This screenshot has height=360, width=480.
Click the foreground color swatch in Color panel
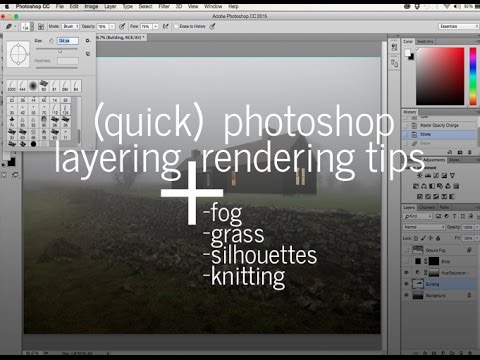[x=407, y=53]
